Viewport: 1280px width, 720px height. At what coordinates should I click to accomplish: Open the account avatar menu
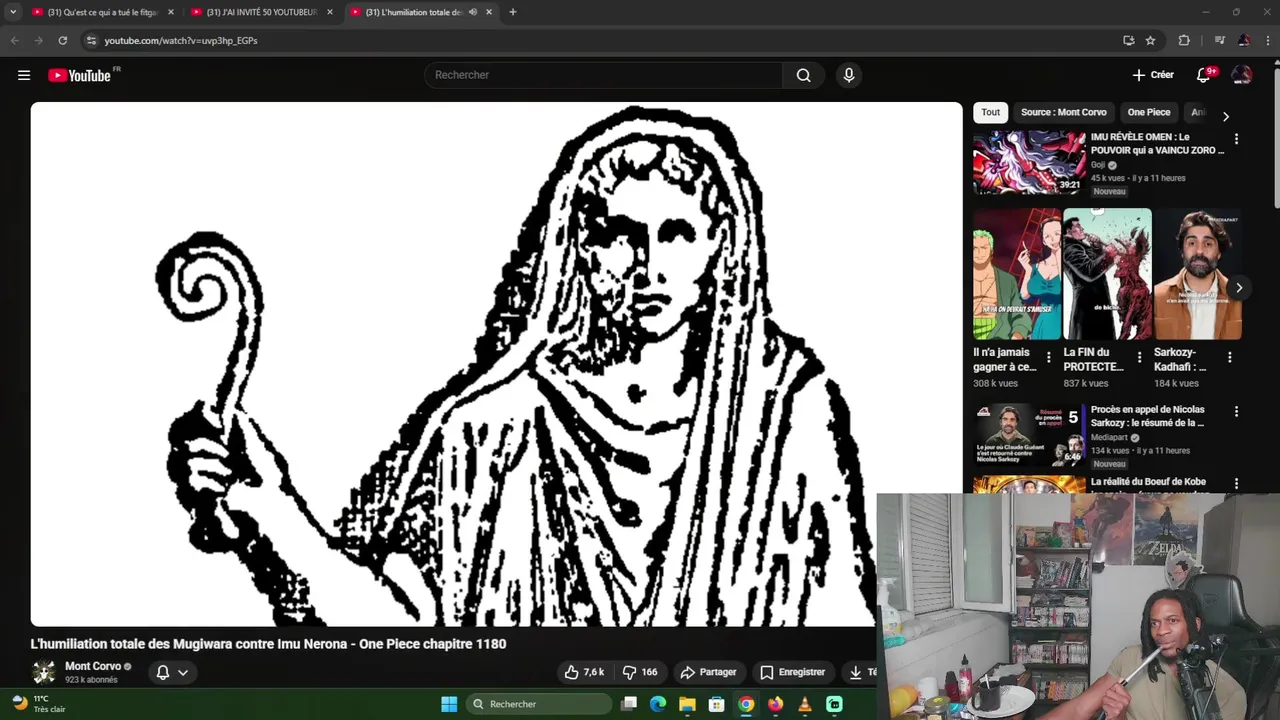click(1242, 75)
